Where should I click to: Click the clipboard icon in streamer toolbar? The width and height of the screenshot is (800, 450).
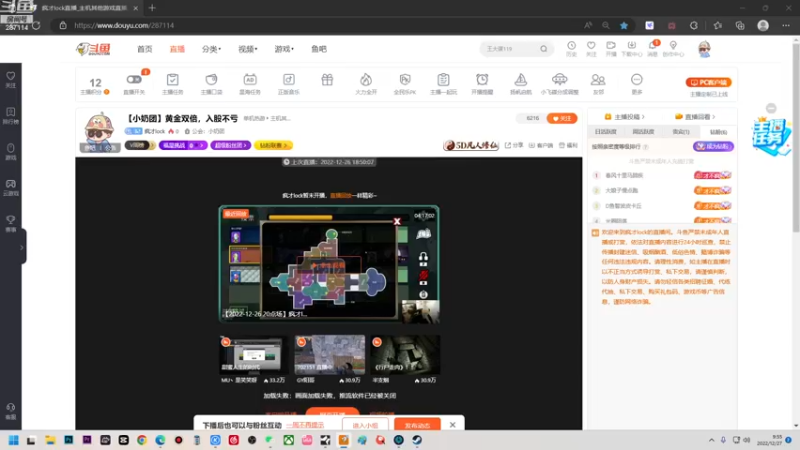tap(443, 80)
